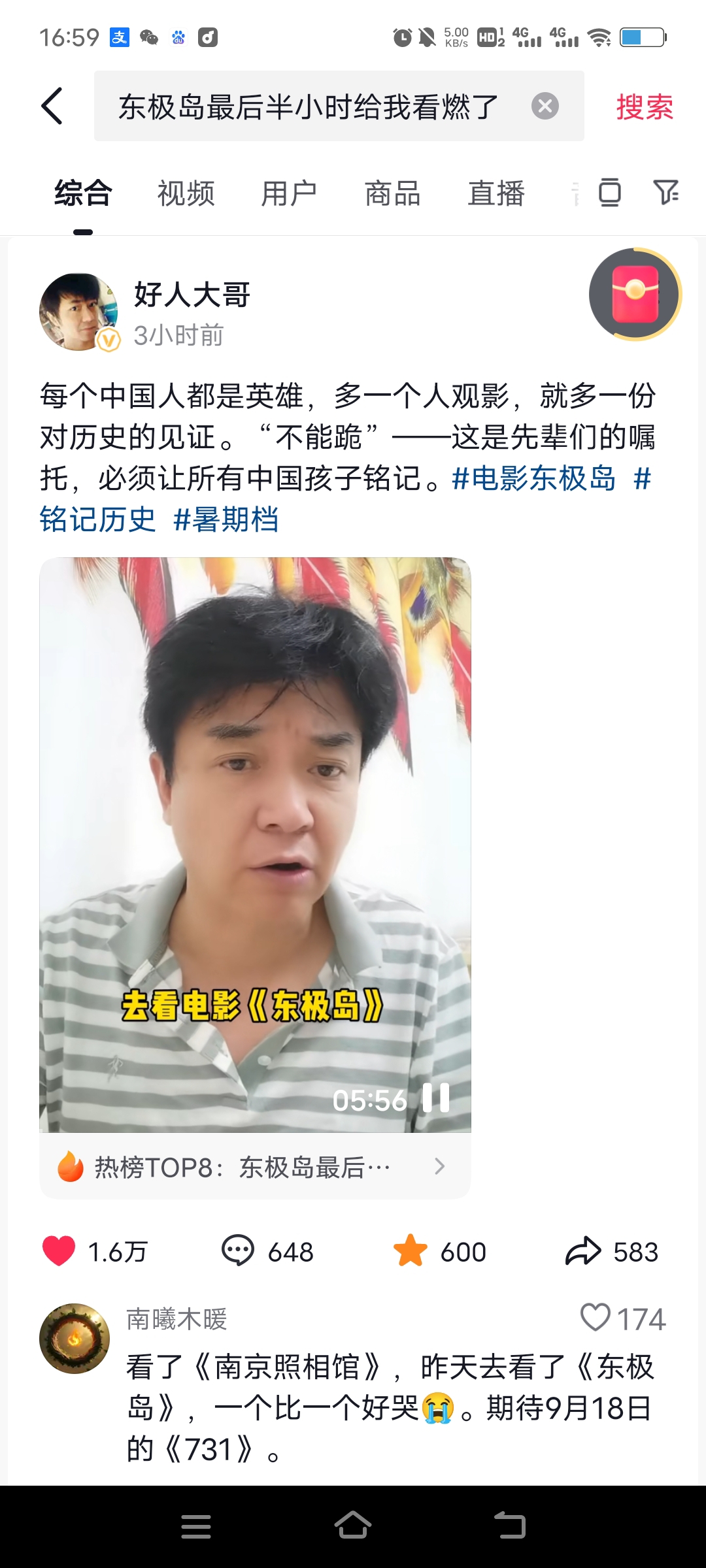Open the 商品 tab
706x1568 pixels.
[392, 193]
